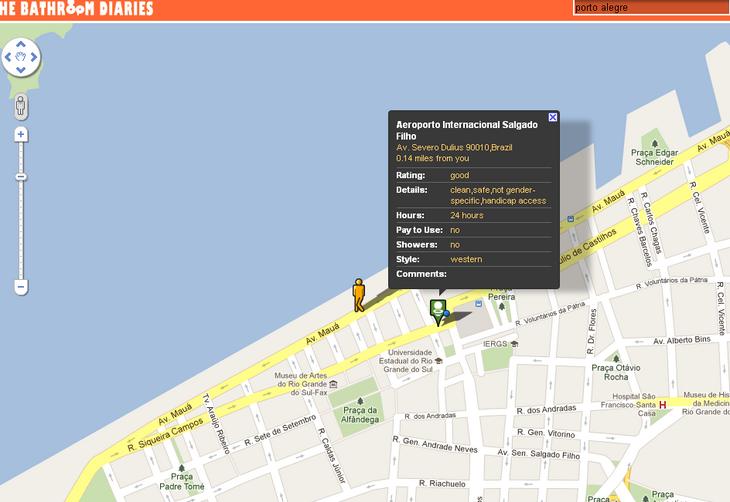Pan the map up with the top arrow
This screenshot has width=730, height=502.
(21, 45)
